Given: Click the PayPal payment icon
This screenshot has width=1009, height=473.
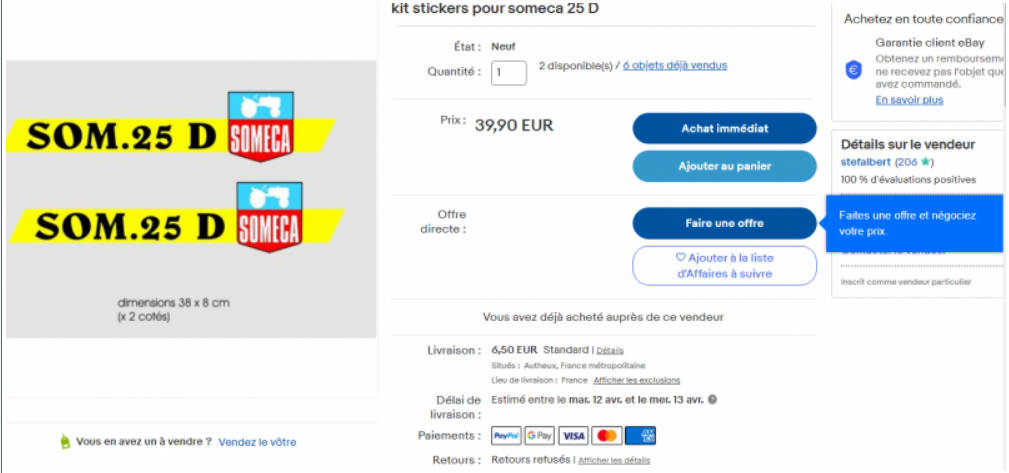Looking at the screenshot, I should pos(506,436).
